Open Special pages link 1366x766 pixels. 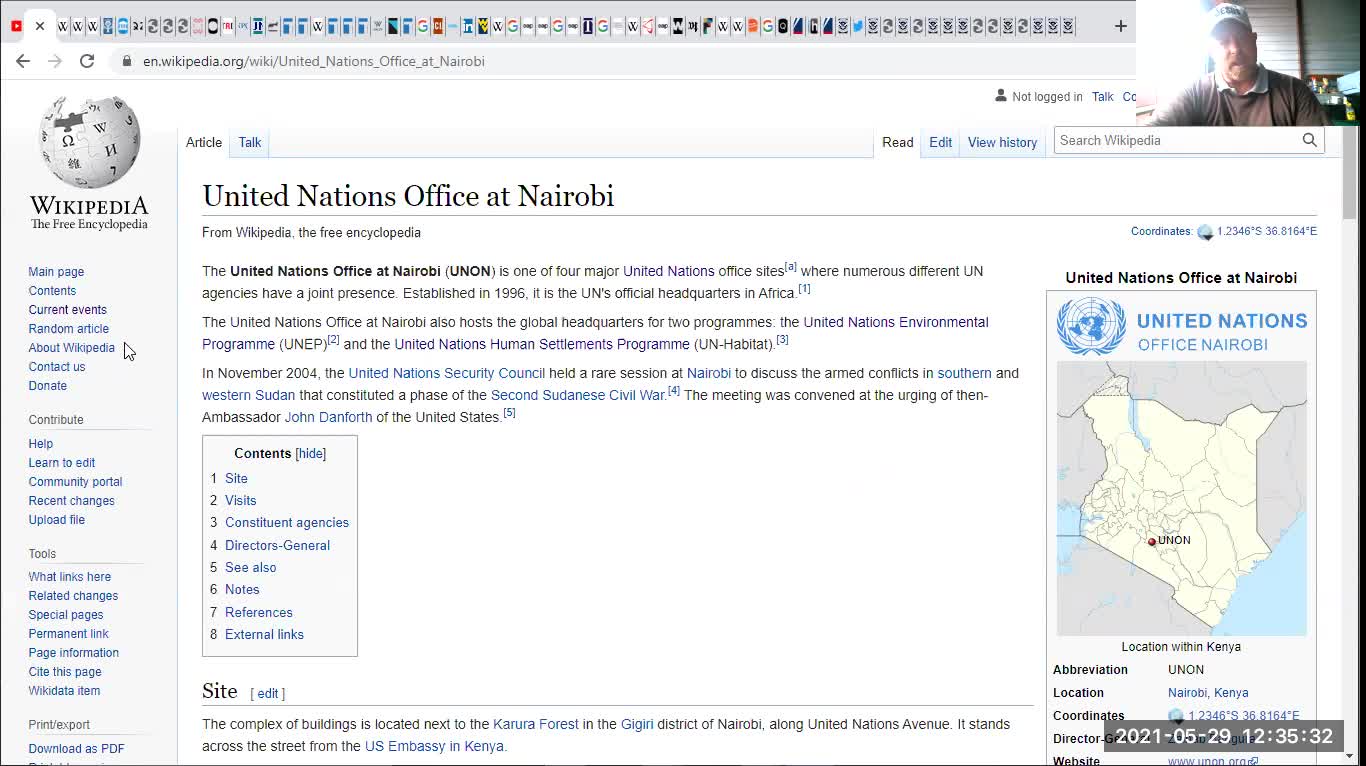[66, 615]
